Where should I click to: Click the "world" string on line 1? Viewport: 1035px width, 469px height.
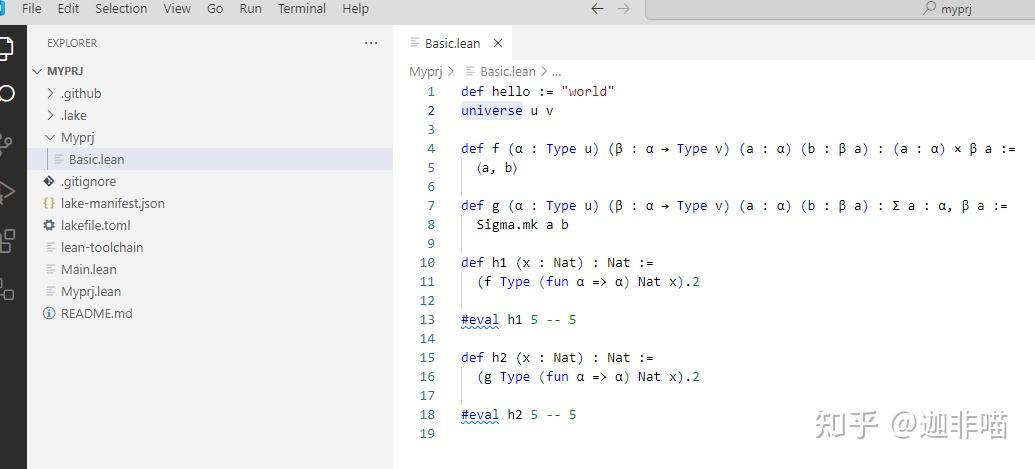pyautogui.click(x=587, y=92)
